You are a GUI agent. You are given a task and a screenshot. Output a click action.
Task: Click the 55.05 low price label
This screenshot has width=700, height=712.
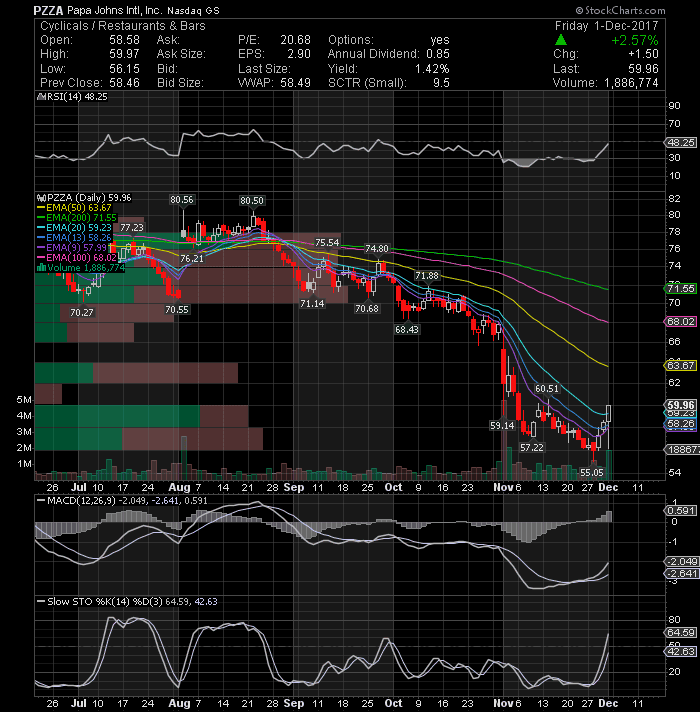[592, 473]
